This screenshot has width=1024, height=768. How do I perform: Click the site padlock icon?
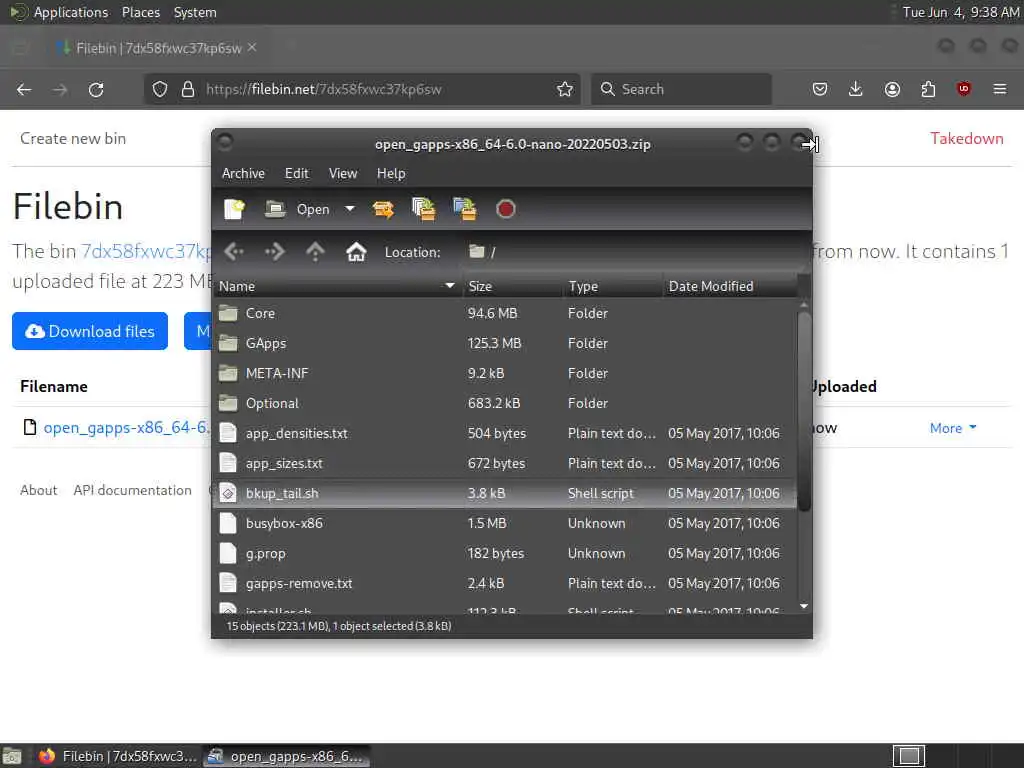coord(188,89)
